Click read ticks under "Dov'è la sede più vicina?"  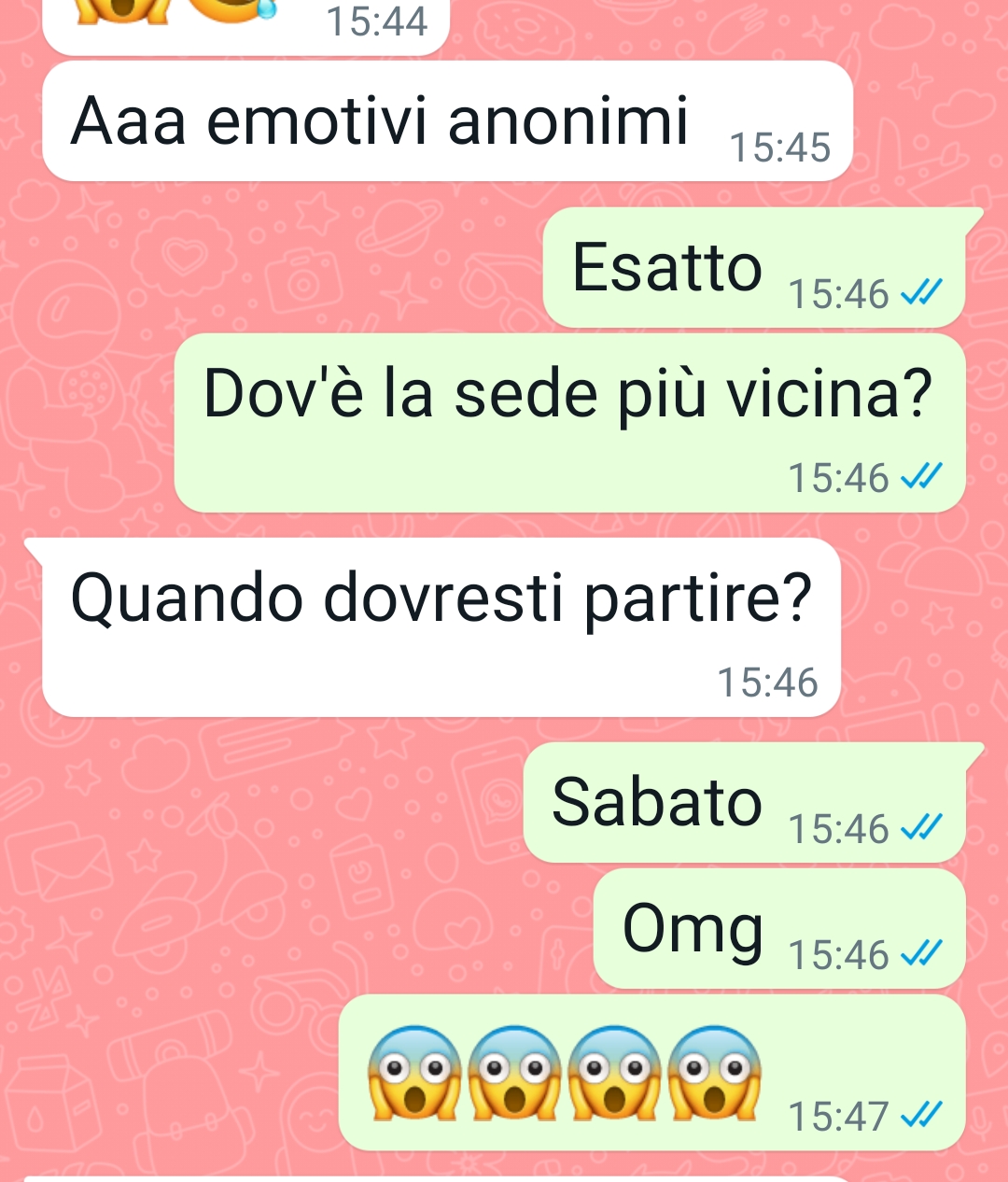point(921,477)
